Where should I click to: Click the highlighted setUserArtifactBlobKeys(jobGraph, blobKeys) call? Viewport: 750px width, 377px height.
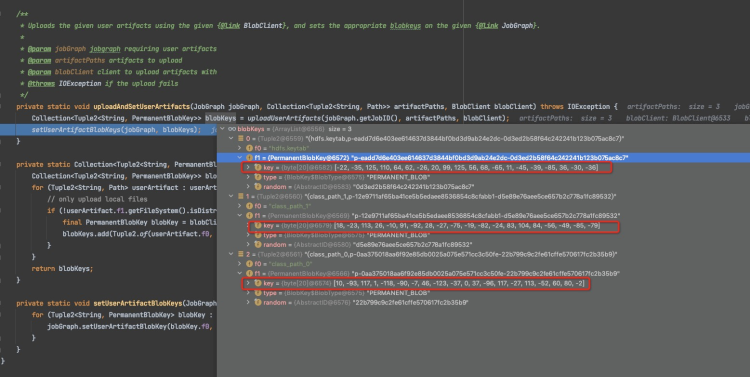click(116, 130)
